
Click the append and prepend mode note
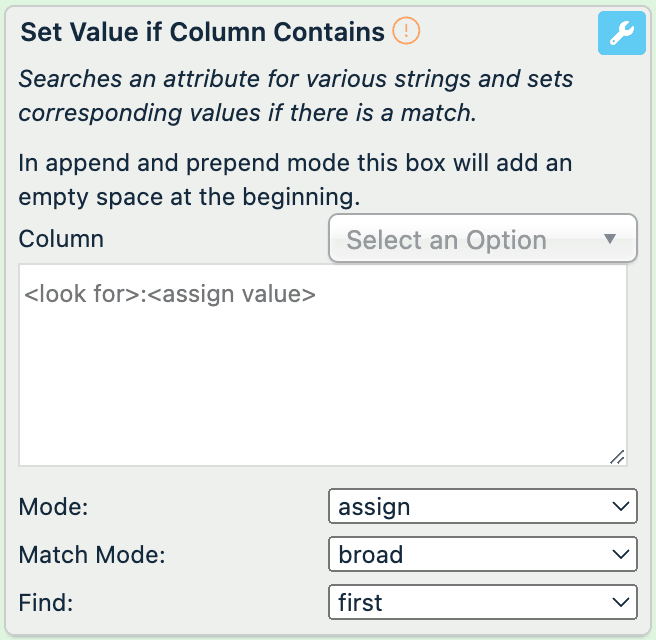pyautogui.click(x=296, y=179)
